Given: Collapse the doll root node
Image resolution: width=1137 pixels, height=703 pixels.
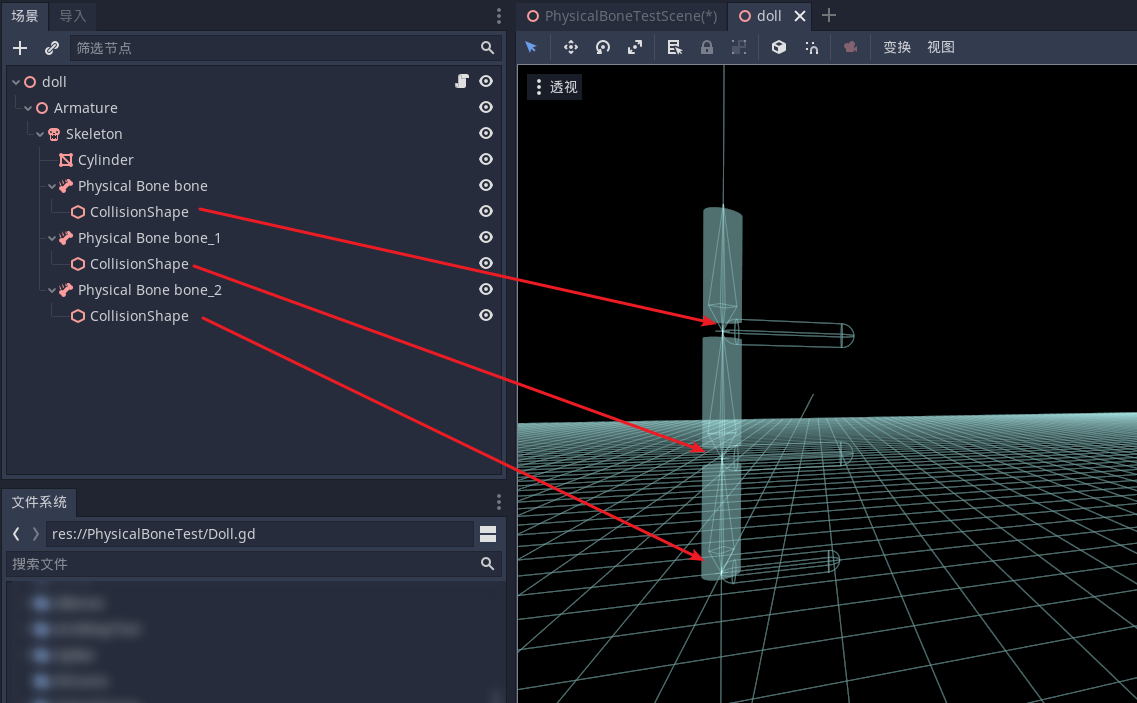Looking at the screenshot, I should [16, 82].
